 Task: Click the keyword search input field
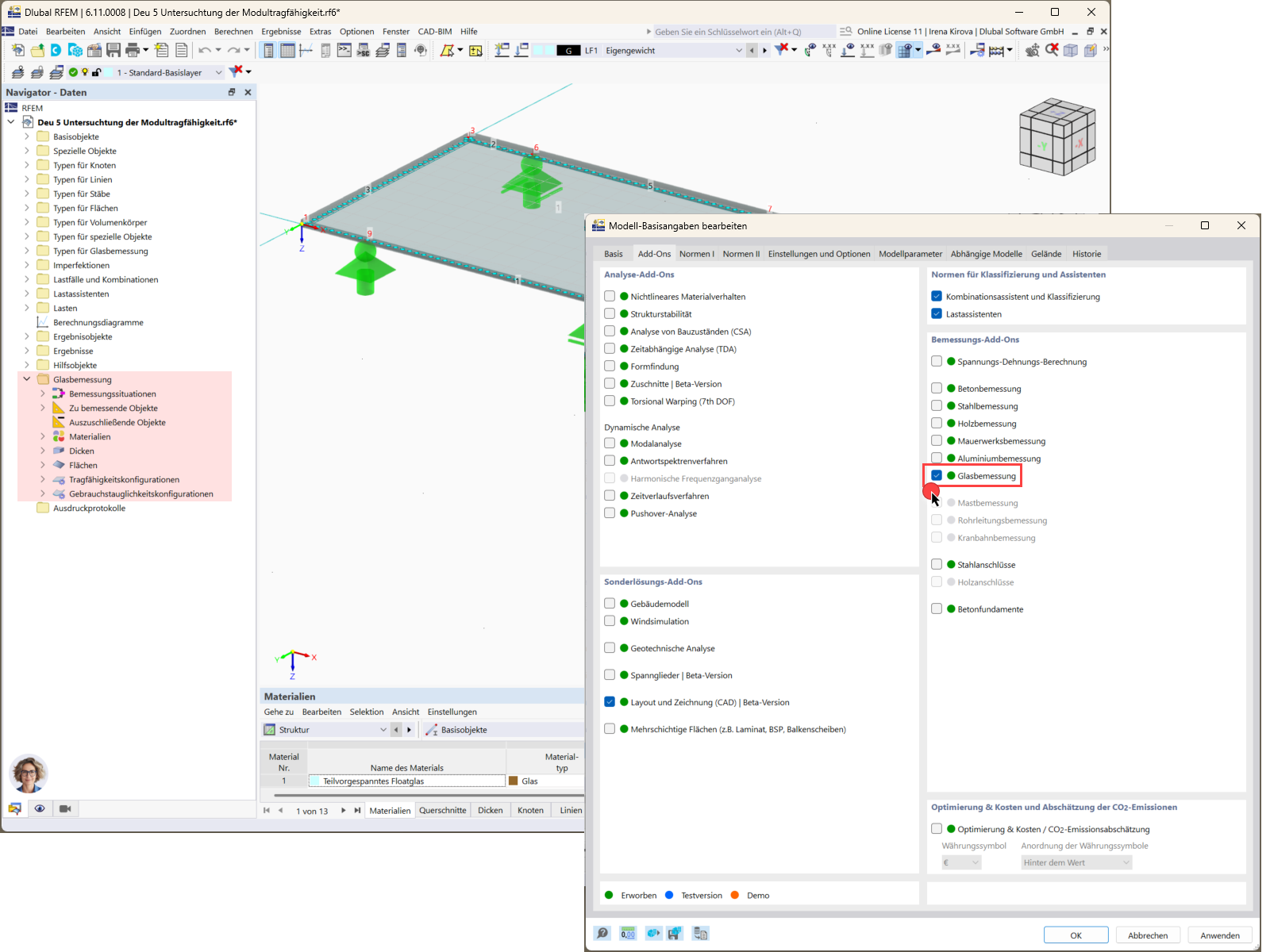click(x=738, y=32)
